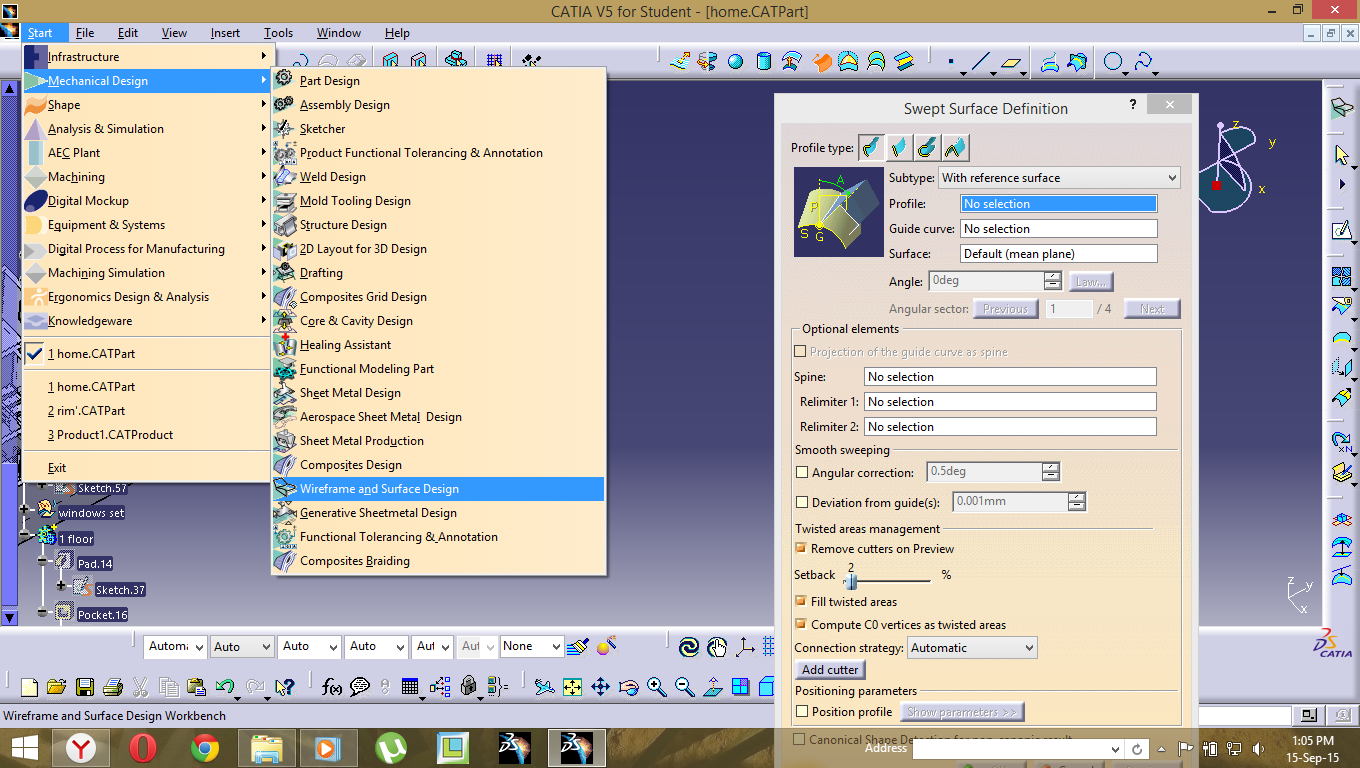Select Generative Sheetmetal Design entry
Image resolution: width=1360 pixels, height=768 pixels.
pos(438,513)
